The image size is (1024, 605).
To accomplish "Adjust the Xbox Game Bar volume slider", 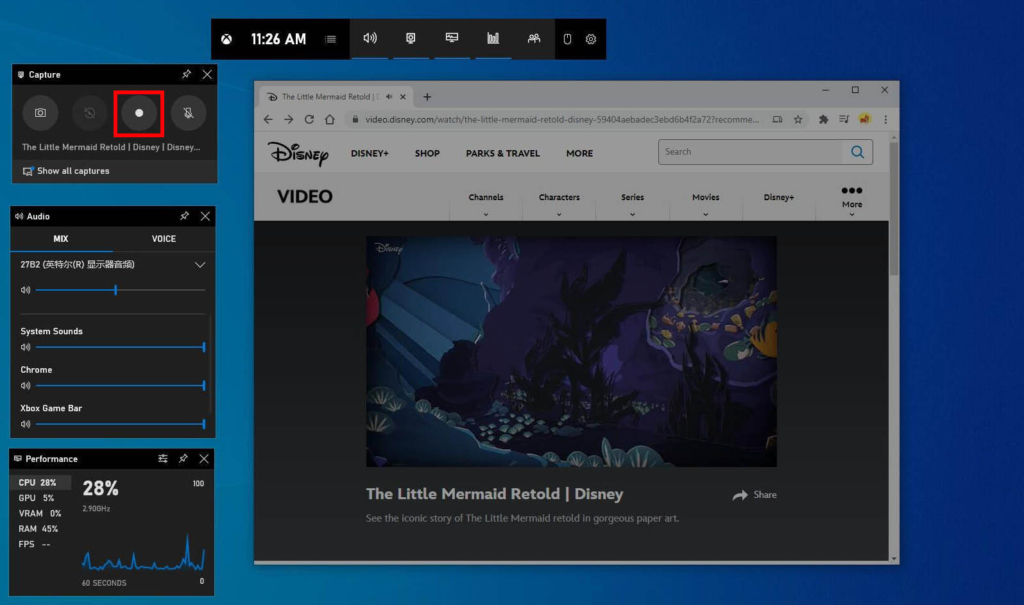I will (x=120, y=424).
